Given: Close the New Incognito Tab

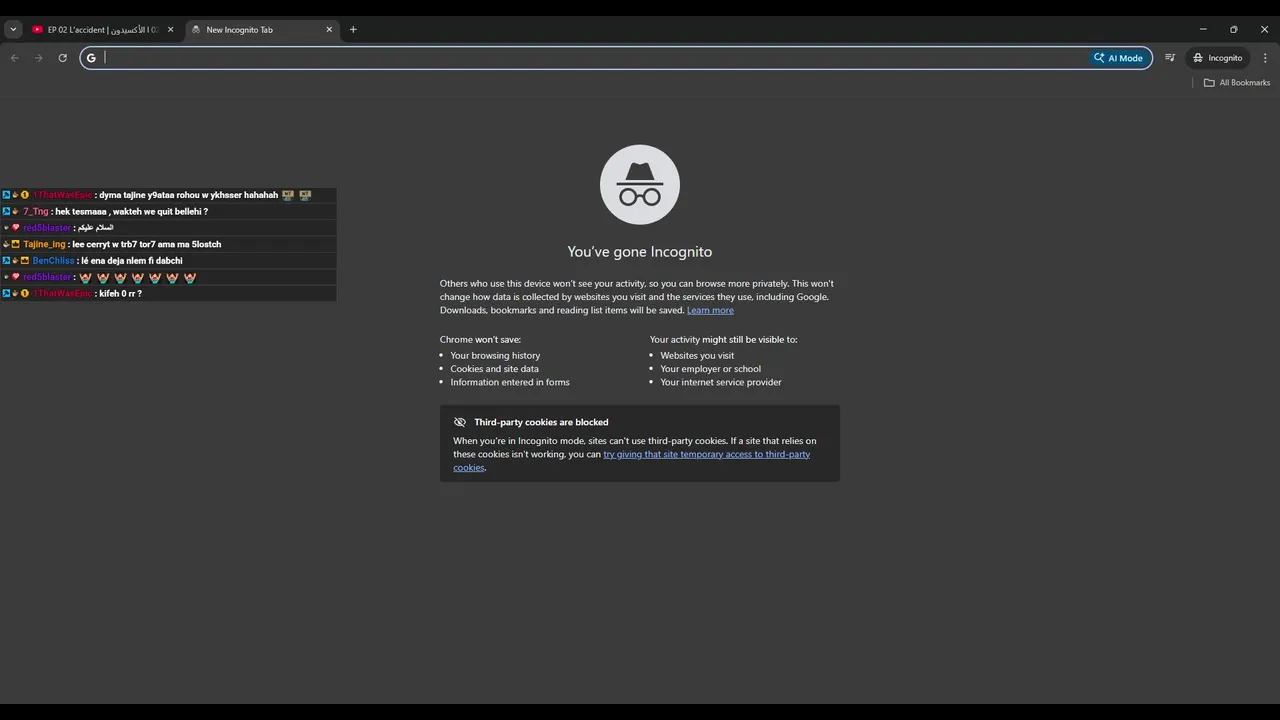Looking at the screenshot, I should pos(329,30).
